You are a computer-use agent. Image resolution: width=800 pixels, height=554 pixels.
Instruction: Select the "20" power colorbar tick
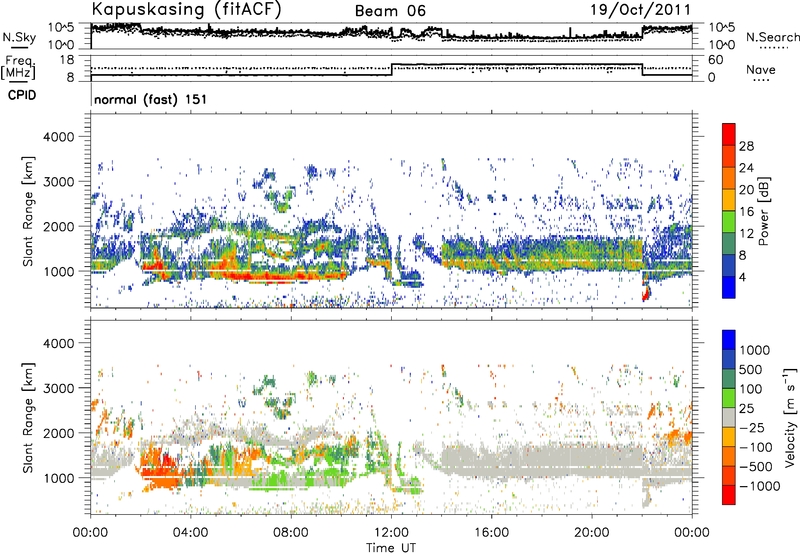click(x=746, y=190)
